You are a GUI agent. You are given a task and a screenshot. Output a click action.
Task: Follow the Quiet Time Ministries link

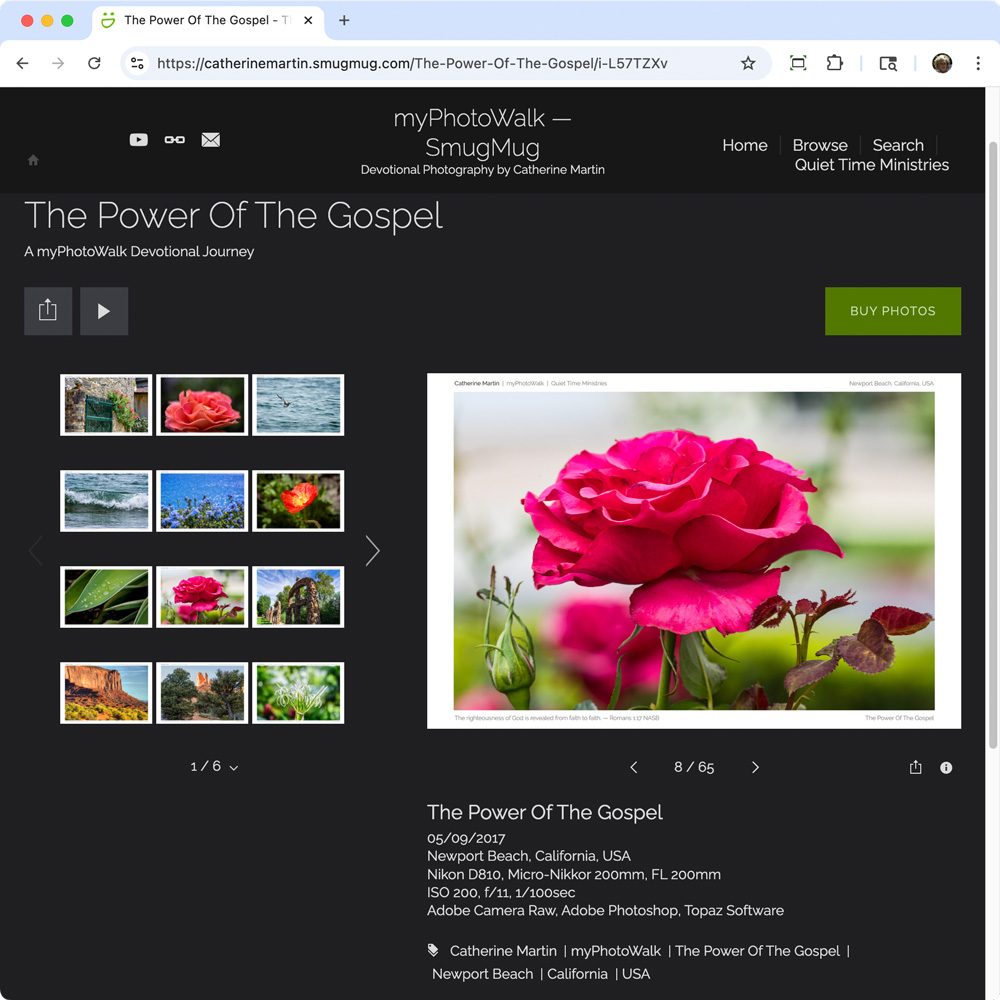871,165
